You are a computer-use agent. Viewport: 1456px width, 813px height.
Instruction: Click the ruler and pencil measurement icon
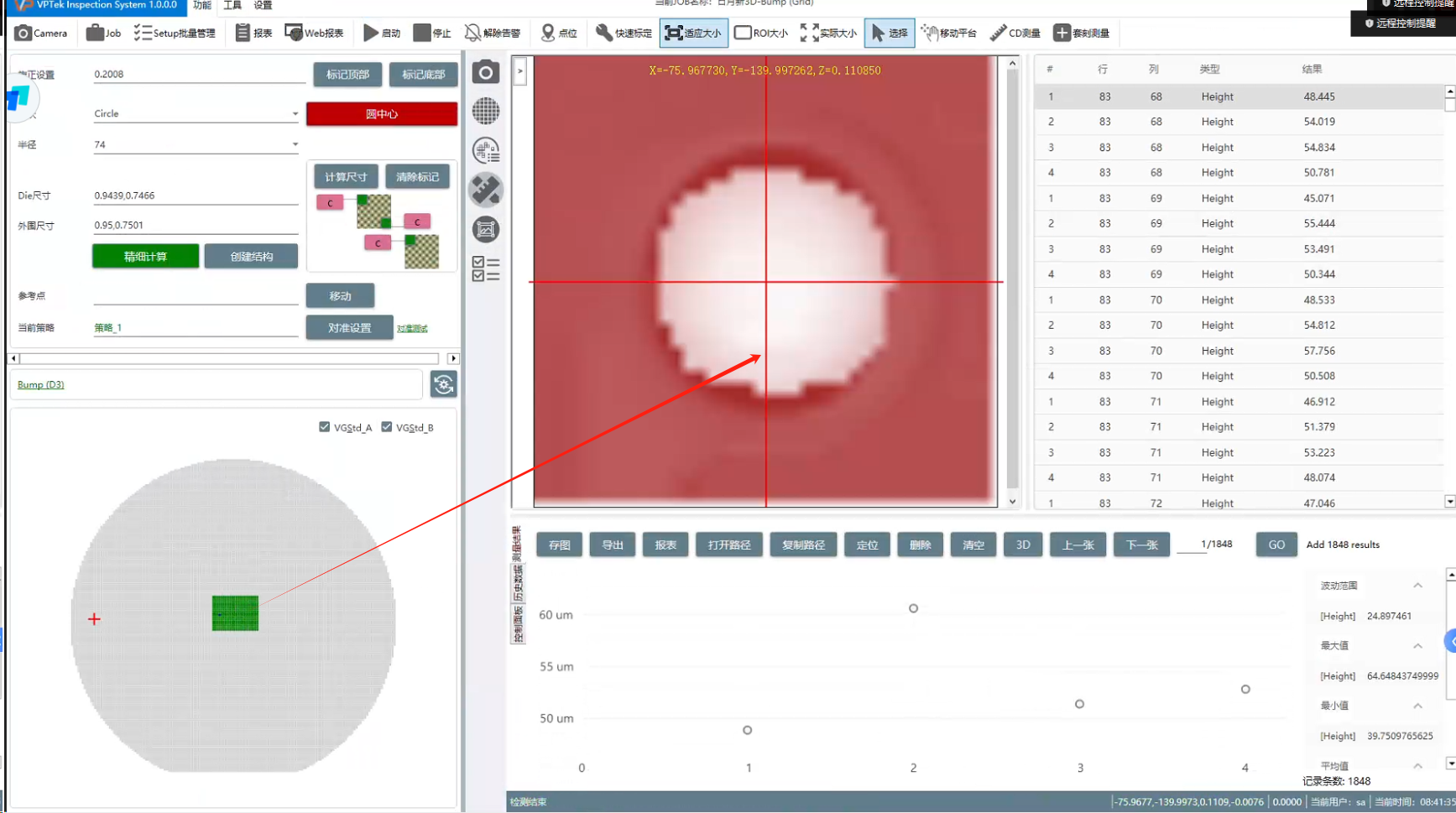click(x=486, y=190)
